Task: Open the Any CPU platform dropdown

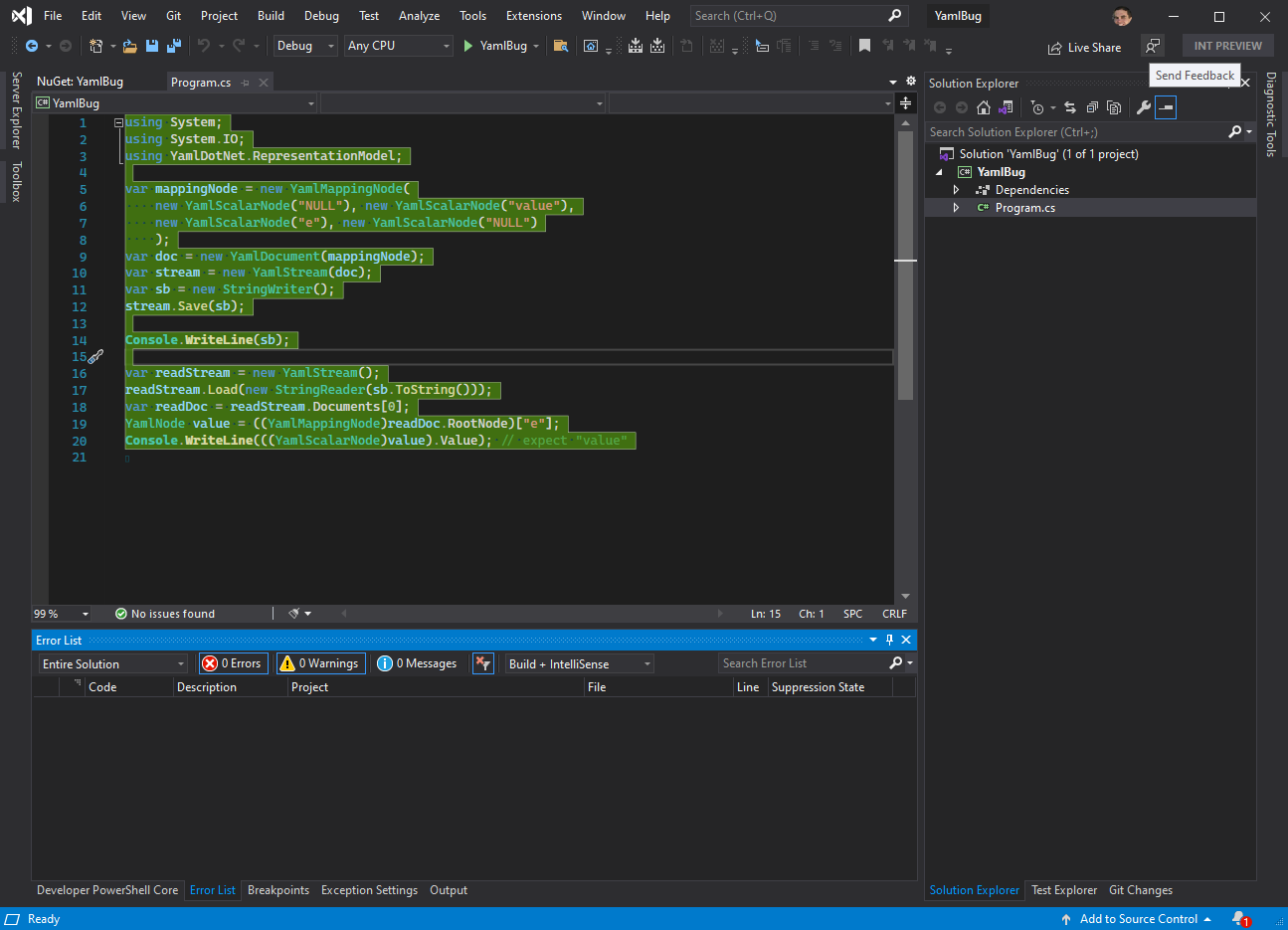Action: [x=398, y=46]
